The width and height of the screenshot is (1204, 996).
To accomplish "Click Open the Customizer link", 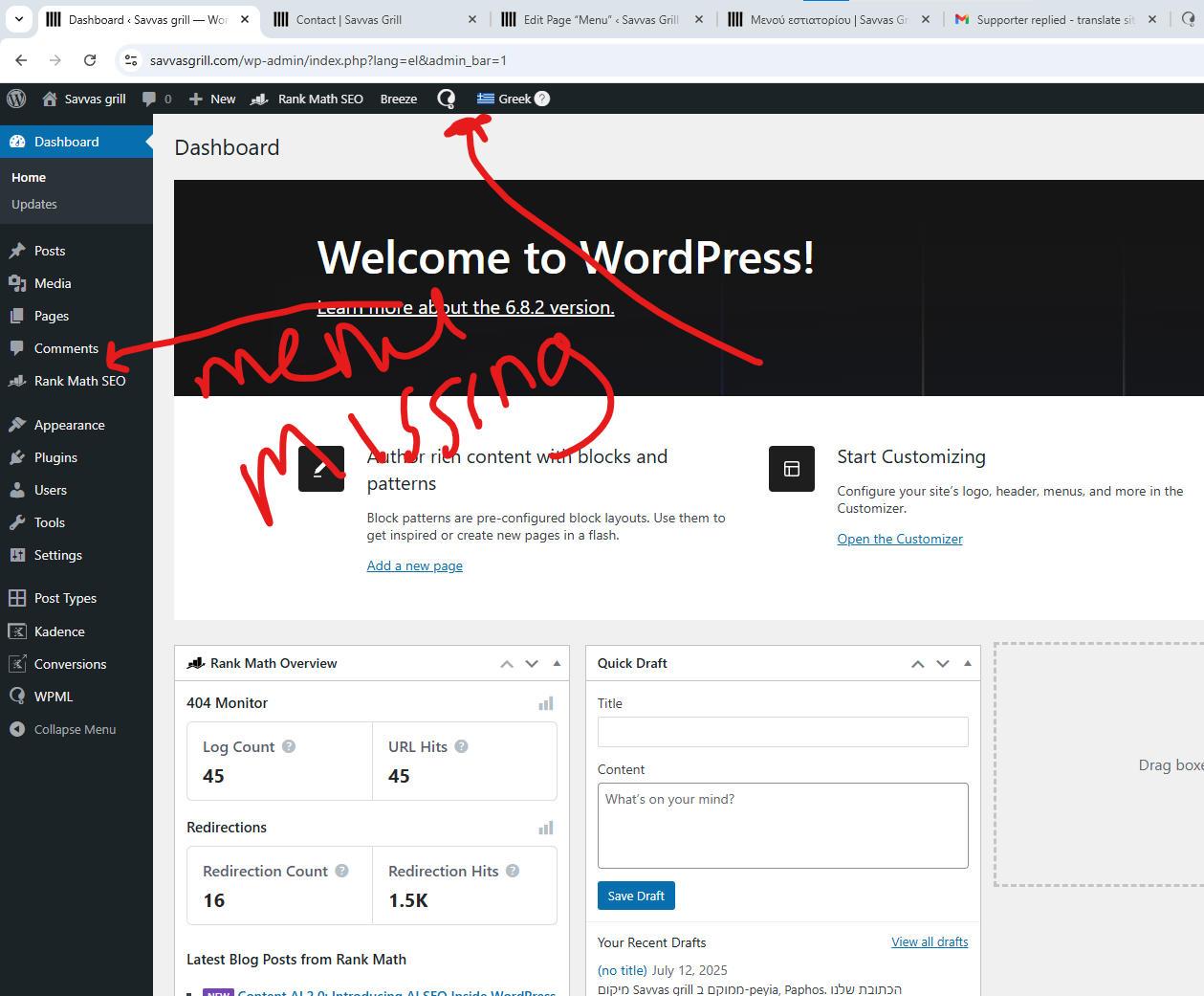I will [x=900, y=539].
